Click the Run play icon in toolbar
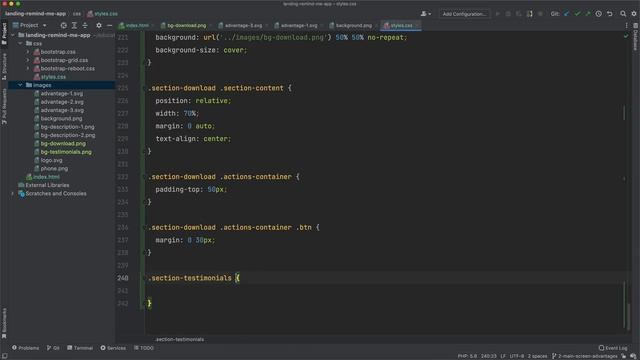The width and height of the screenshot is (640, 360). [498, 14]
